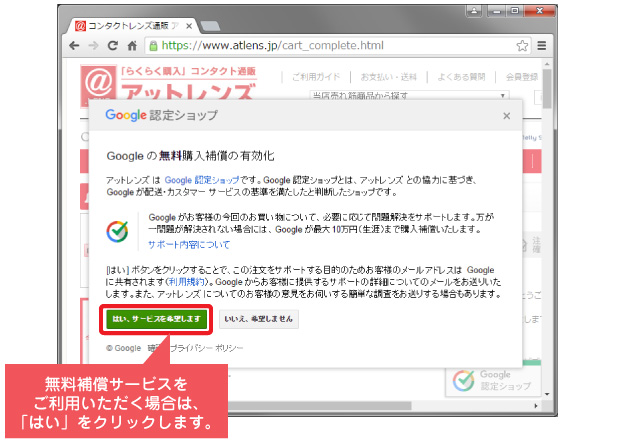618x443 pixels.
Task: Click the scroll up arrow
Action: click(x=547, y=64)
